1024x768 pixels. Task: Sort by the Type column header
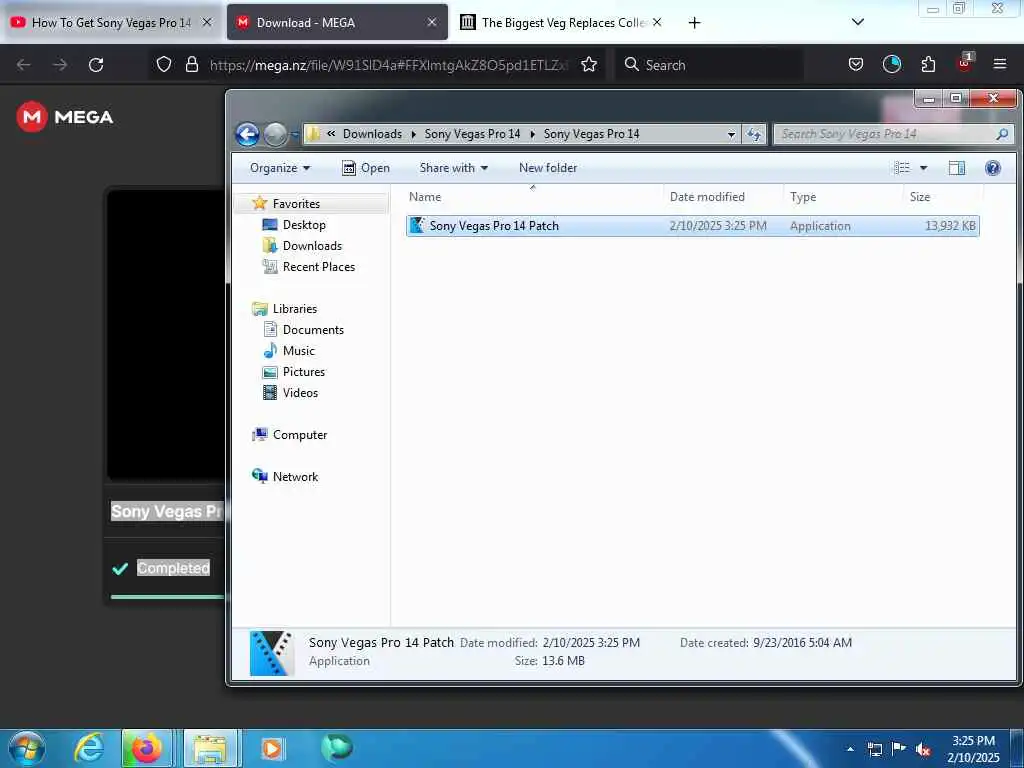point(803,197)
